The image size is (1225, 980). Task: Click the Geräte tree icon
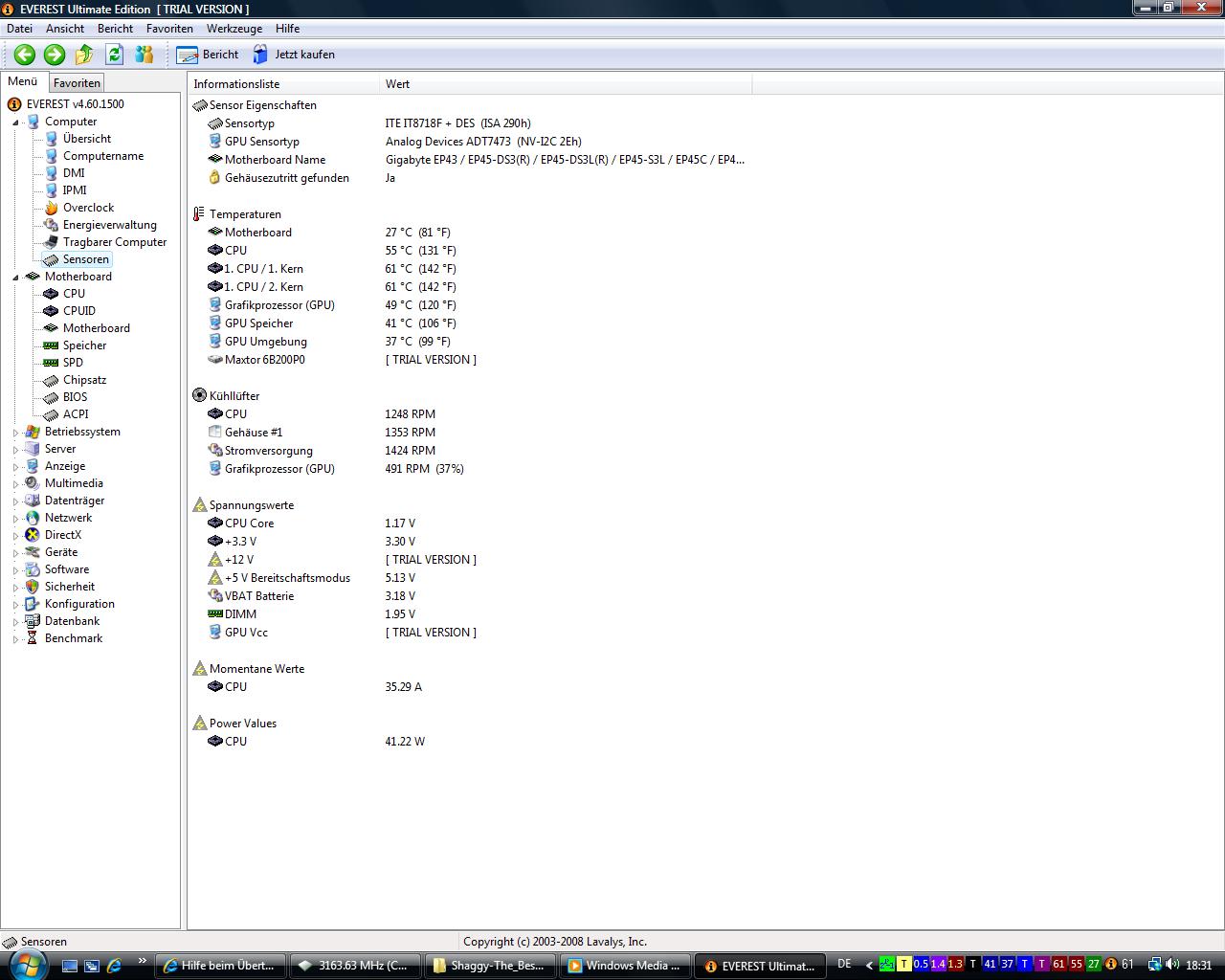[x=33, y=552]
